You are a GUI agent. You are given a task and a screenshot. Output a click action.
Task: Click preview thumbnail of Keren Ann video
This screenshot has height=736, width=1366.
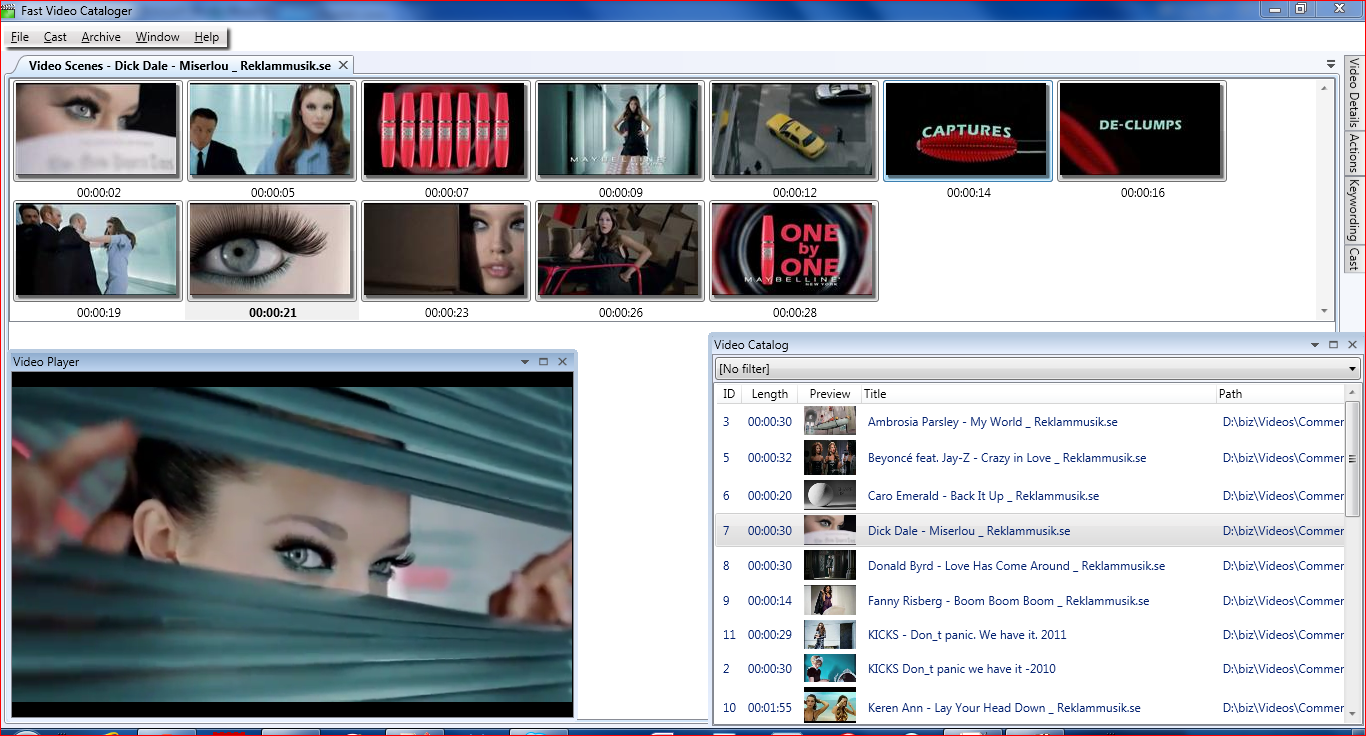[830, 707]
